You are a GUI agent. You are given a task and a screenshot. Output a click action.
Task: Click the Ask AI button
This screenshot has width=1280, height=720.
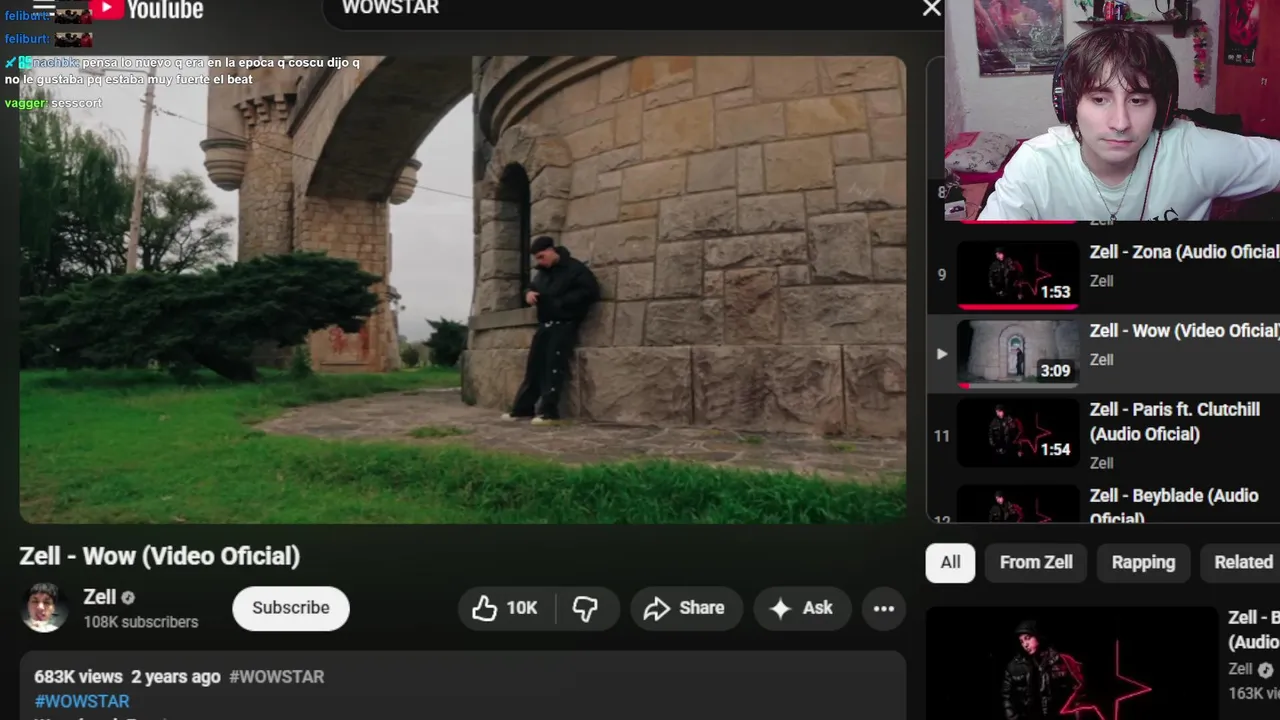(x=801, y=608)
